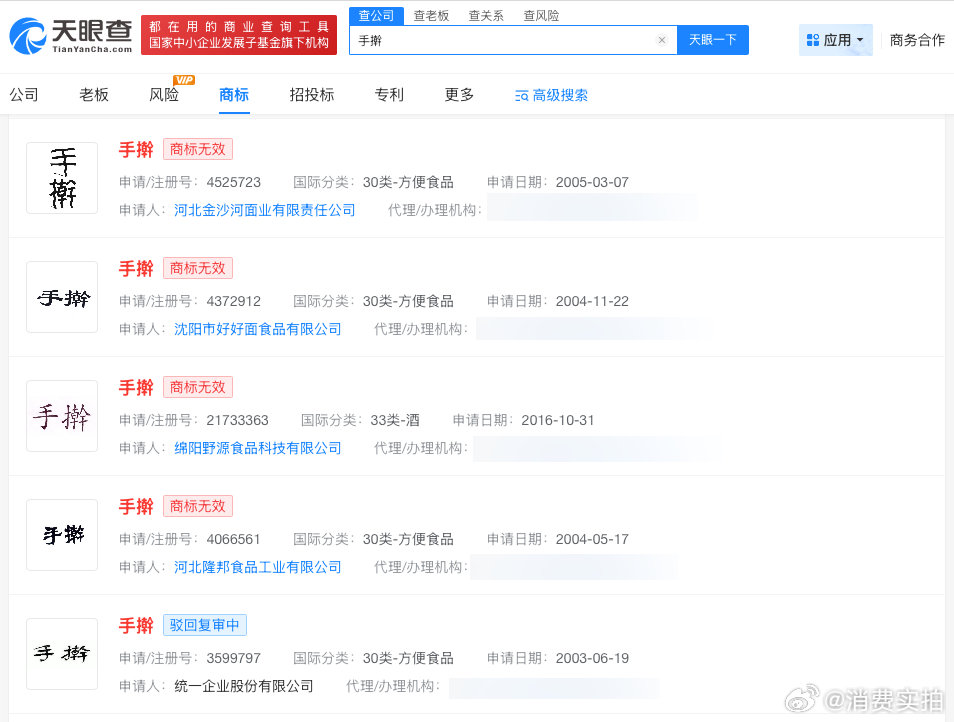Click the 33类-酒 classification text

click(x=395, y=420)
